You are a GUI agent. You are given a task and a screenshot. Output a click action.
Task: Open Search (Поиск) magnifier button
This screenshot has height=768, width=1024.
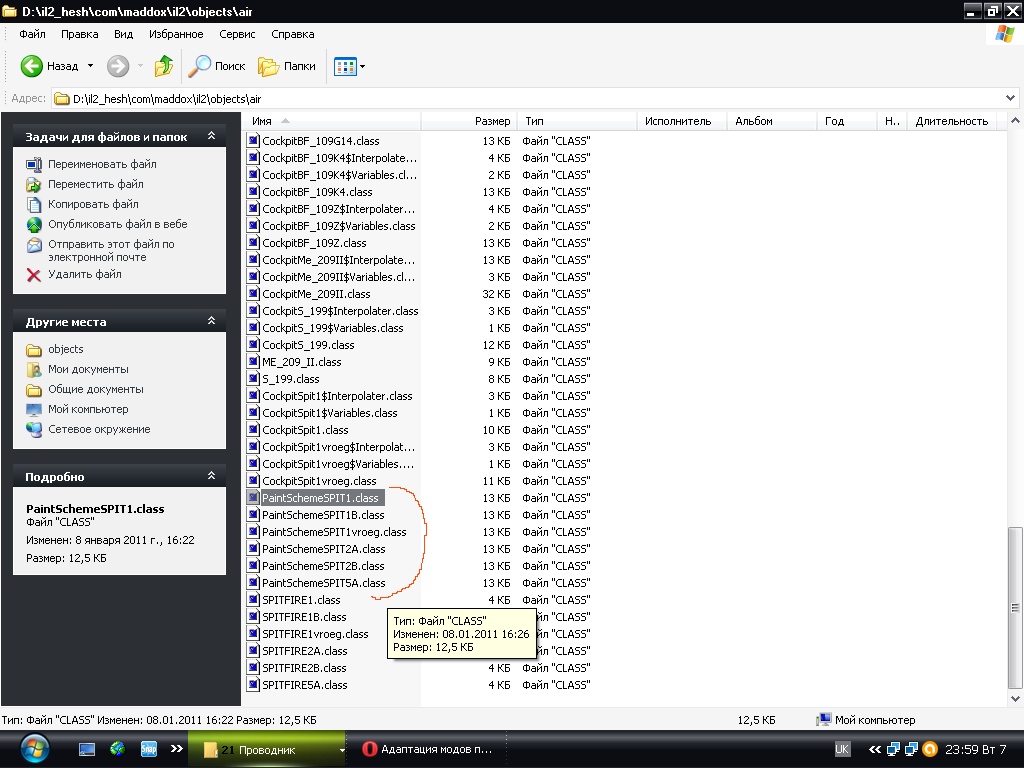coord(217,66)
